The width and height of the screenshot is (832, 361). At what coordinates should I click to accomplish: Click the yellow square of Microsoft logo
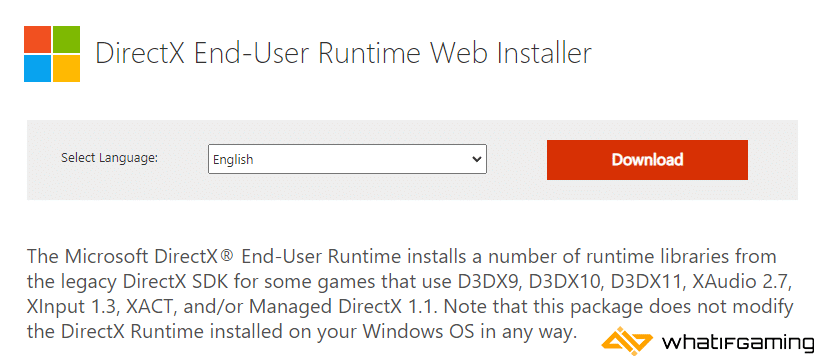[x=67, y=69]
